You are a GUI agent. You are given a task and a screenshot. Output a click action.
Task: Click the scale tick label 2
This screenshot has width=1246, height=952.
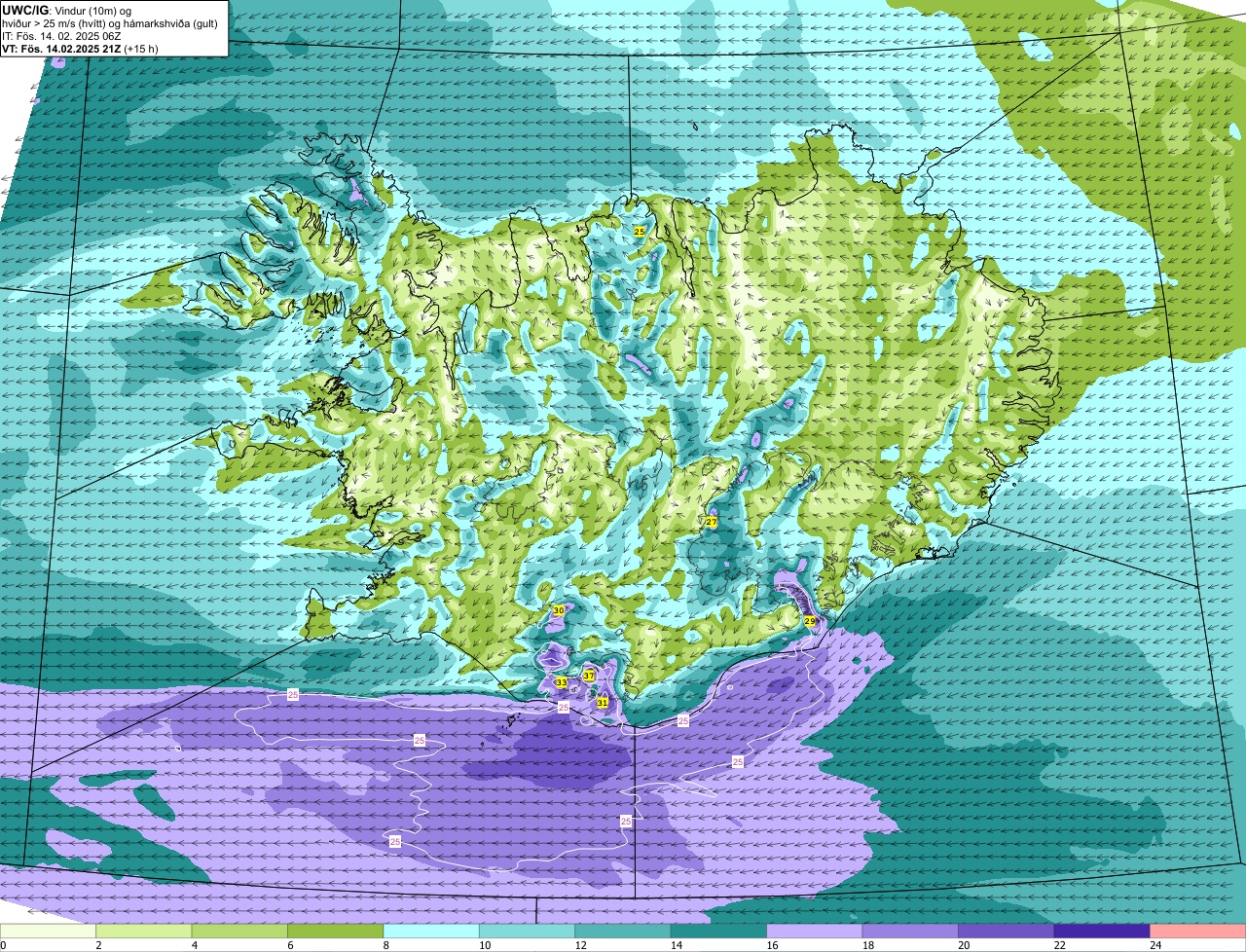coord(98,945)
